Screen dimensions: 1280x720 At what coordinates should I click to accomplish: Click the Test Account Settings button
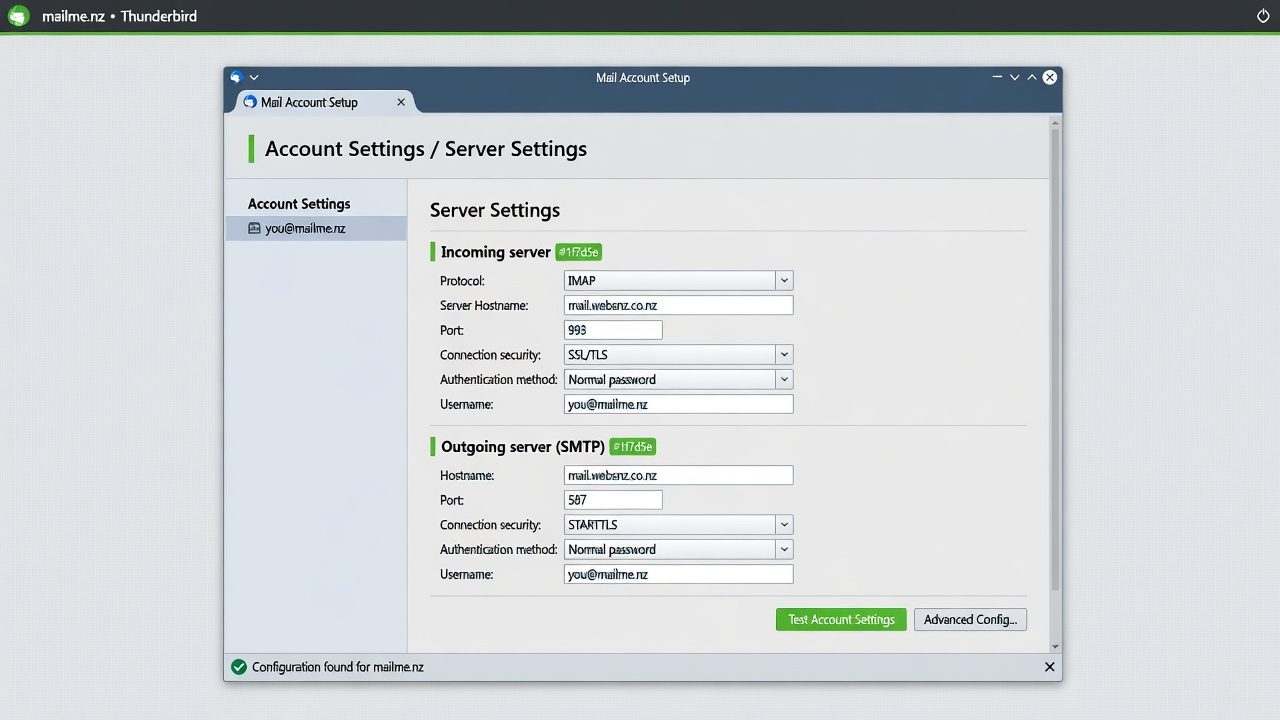pyautogui.click(x=841, y=620)
